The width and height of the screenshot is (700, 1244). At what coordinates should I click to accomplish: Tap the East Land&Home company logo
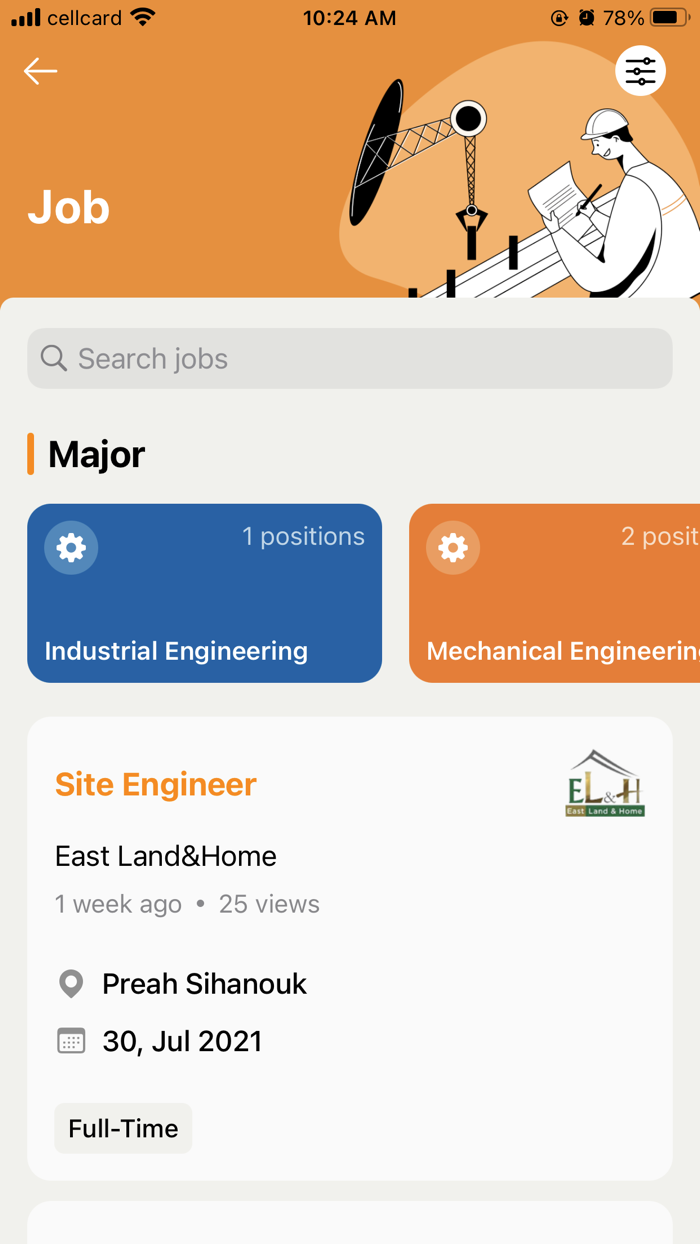point(606,784)
